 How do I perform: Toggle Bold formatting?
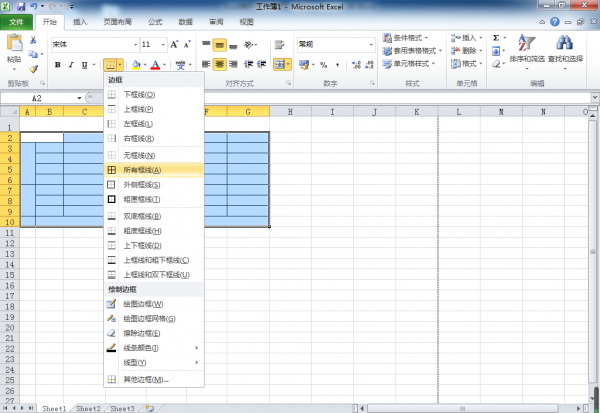(57, 65)
